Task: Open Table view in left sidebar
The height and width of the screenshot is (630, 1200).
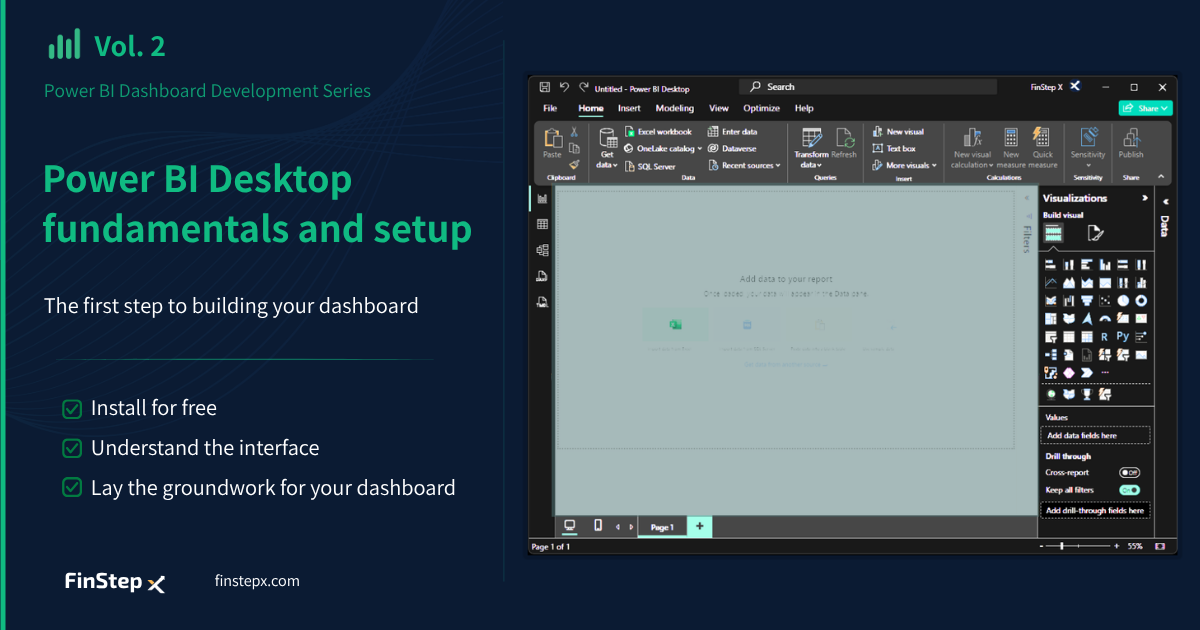Action: tap(542, 225)
